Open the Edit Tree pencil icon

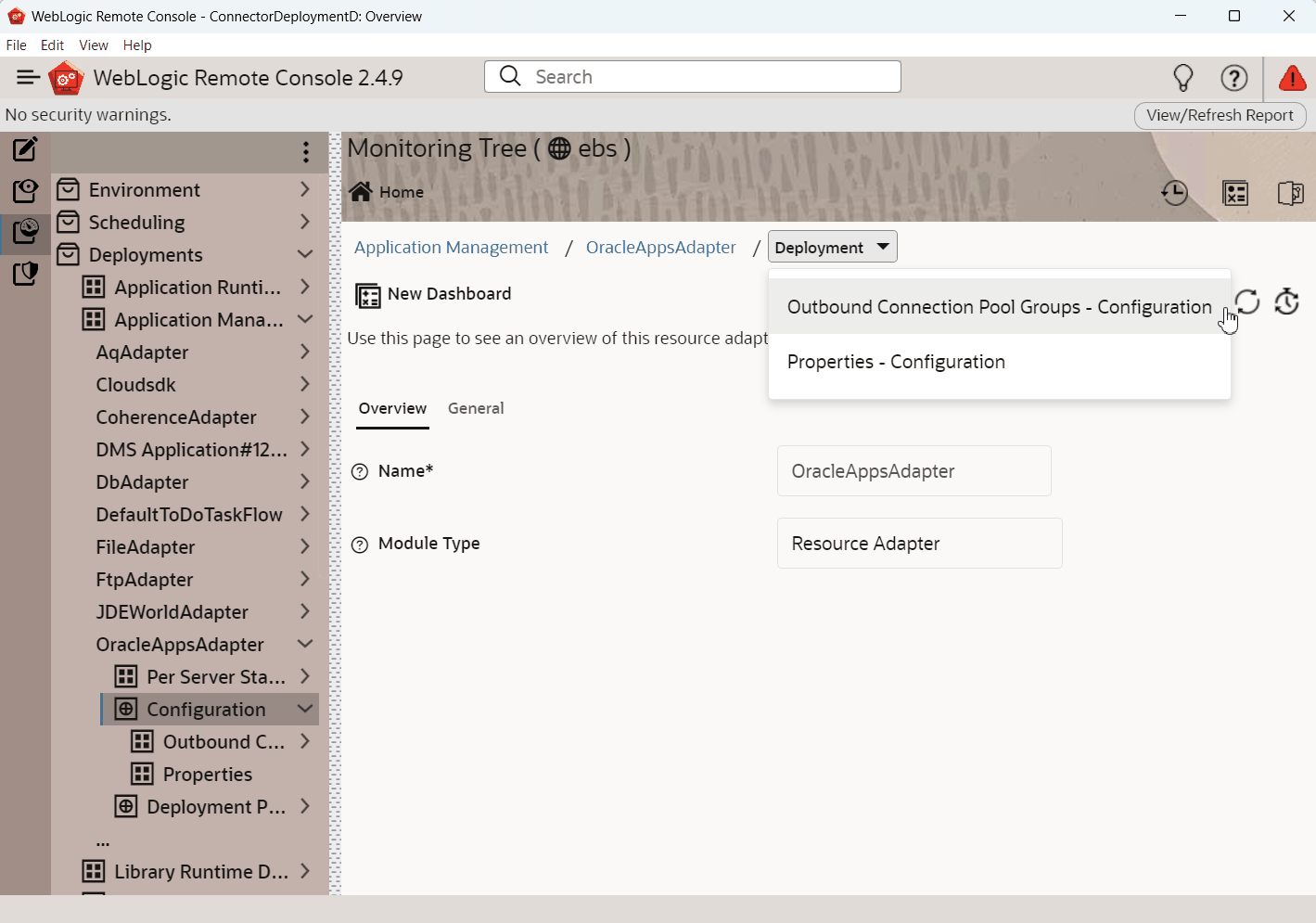[x=25, y=149]
